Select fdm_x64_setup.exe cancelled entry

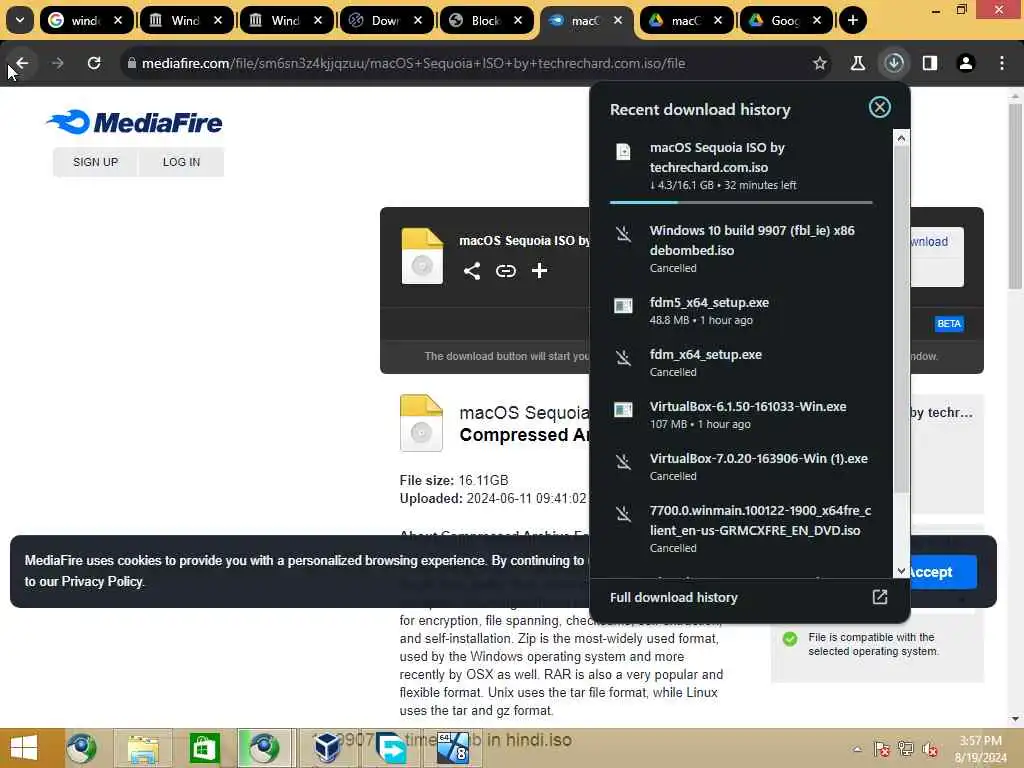[741, 362]
